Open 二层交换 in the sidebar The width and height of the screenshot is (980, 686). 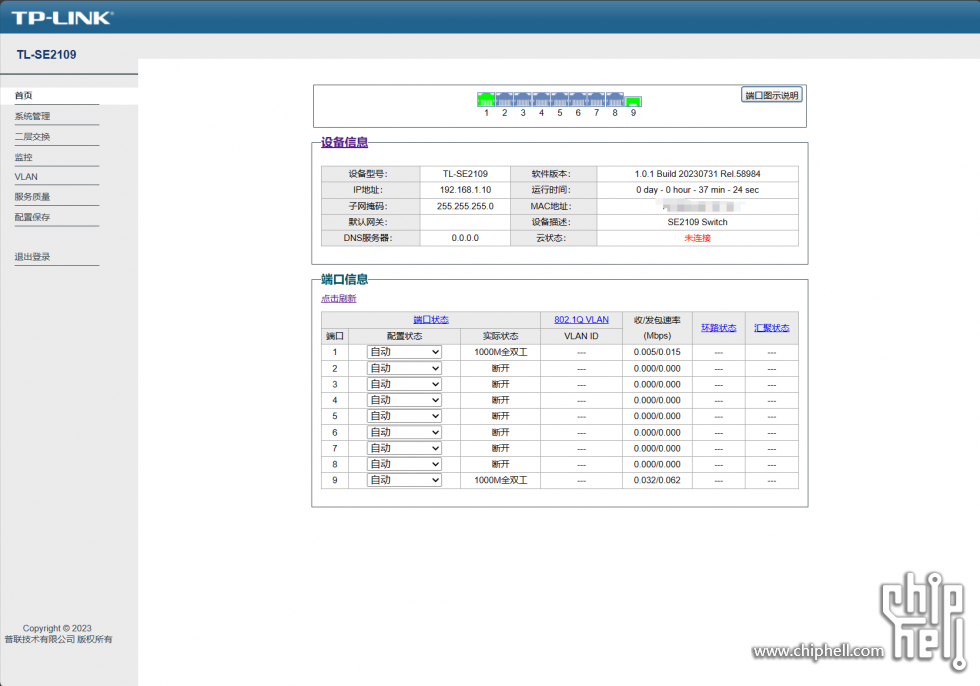click(32, 137)
